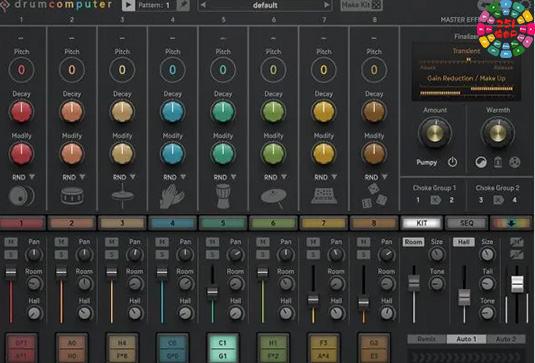Select the Auto 2 tab
The image size is (535, 363).
coord(506,339)
